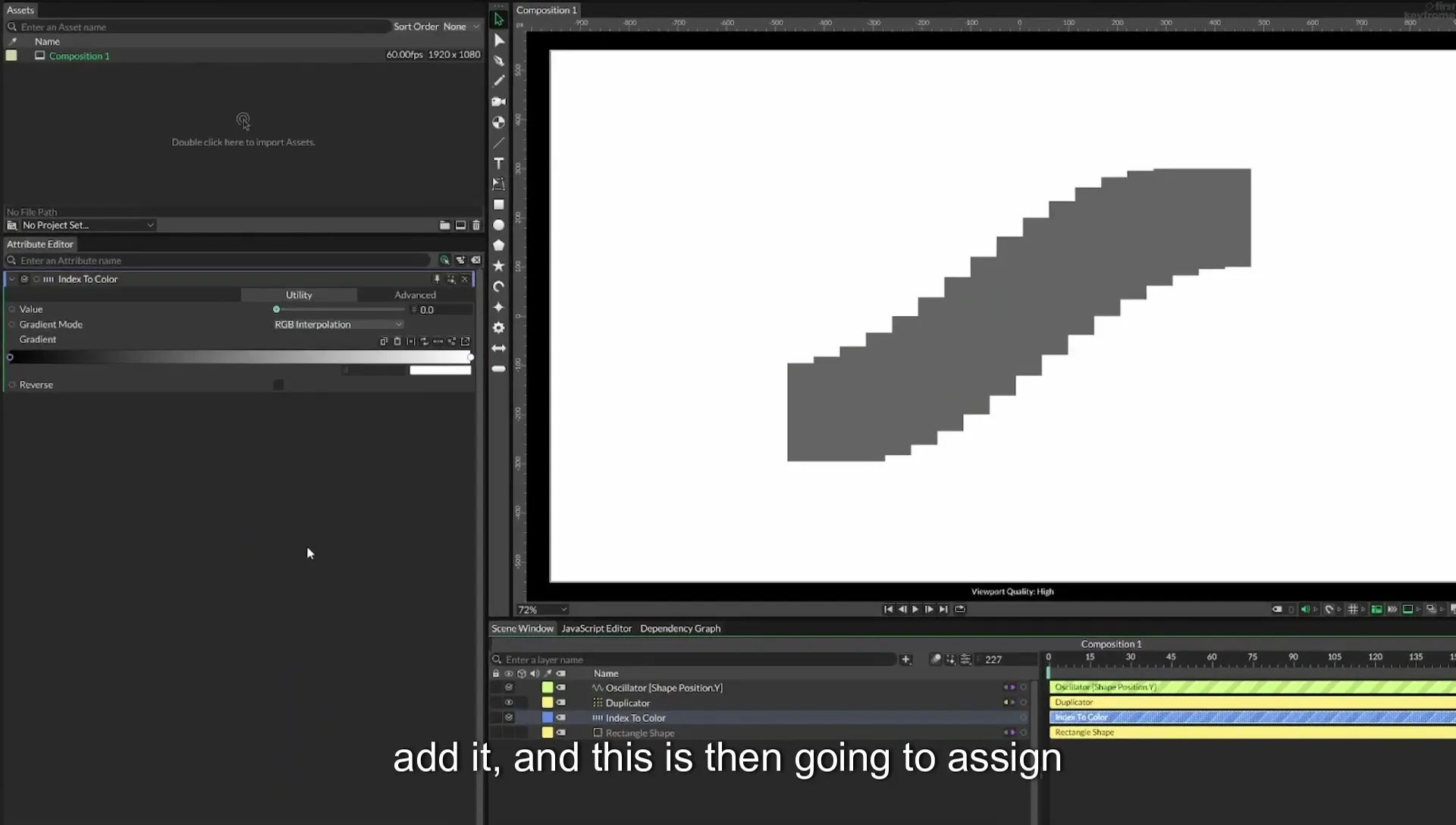
Task: Tick the Reverse checkbox
Action: pos(278,385)
